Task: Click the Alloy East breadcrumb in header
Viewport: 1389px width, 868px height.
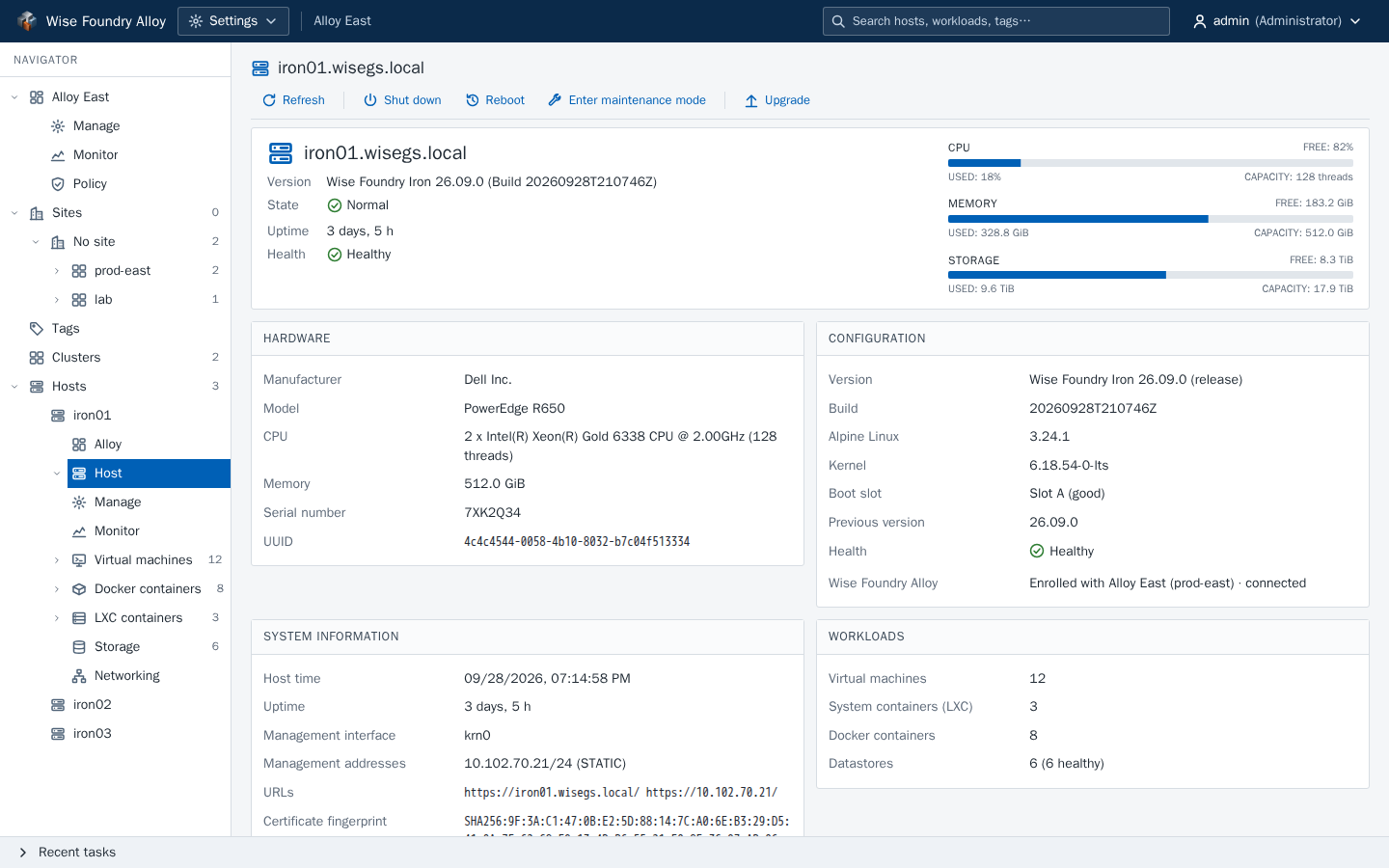Action: [x=342, y=21]
